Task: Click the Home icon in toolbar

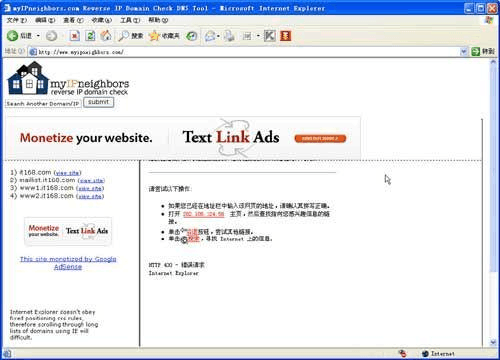Action: point(106,35)
